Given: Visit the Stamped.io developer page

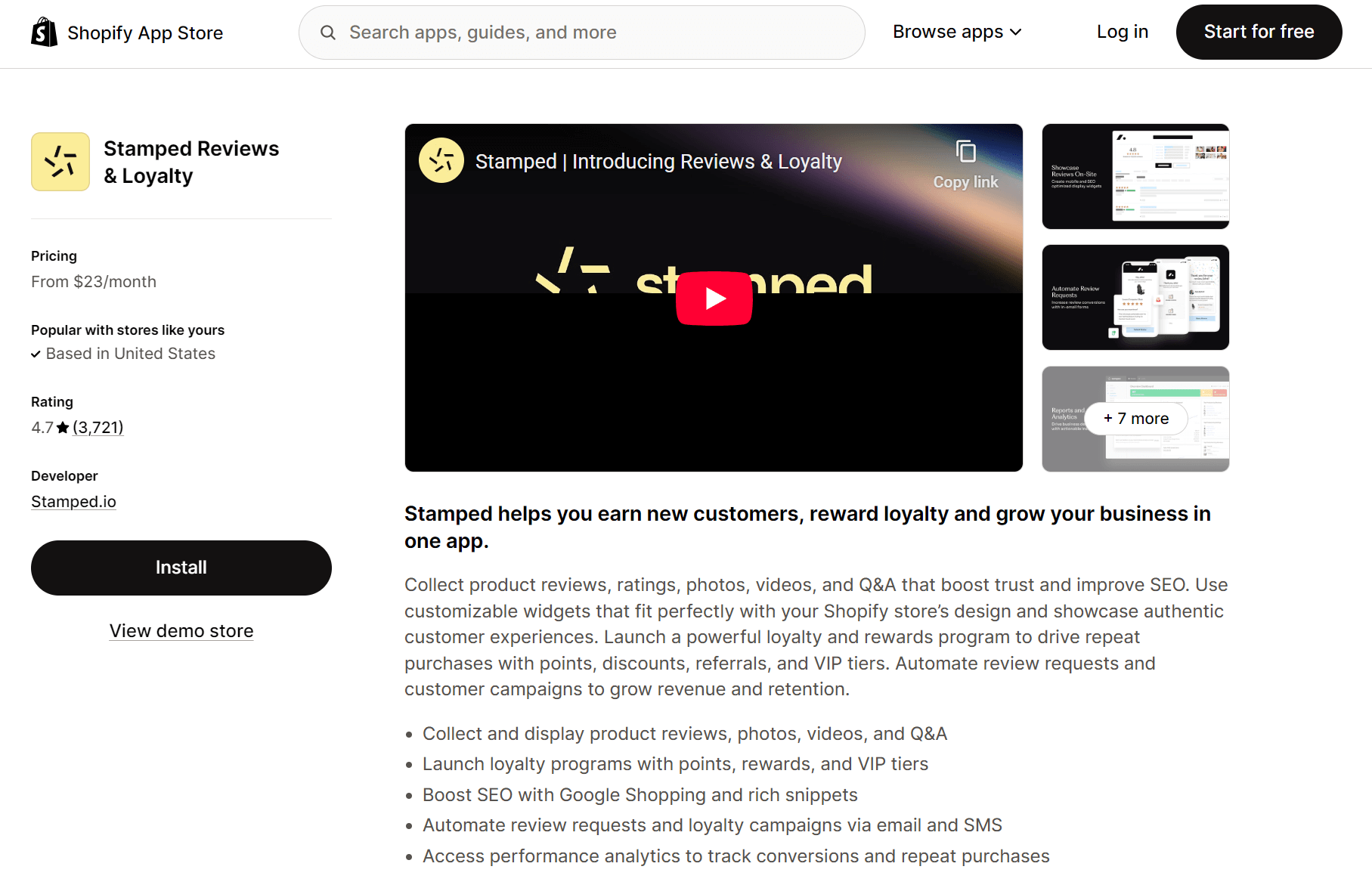Looking at the screenshot, I should [73, 501].
